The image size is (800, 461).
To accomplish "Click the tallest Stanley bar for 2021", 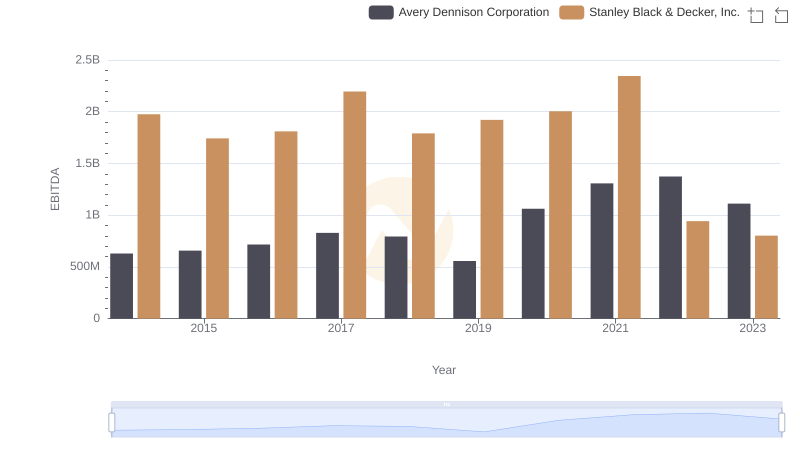I will click(x=629, y=197).
